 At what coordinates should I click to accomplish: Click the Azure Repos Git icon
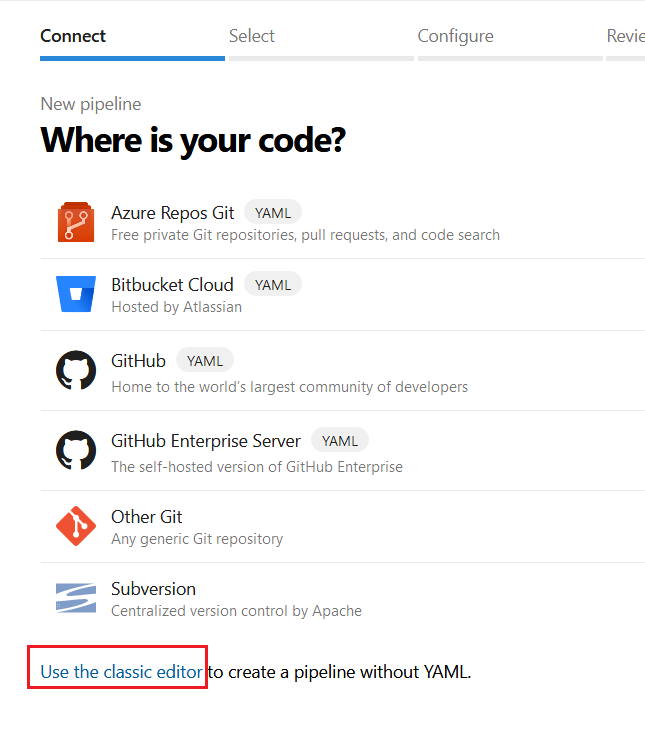76,222
